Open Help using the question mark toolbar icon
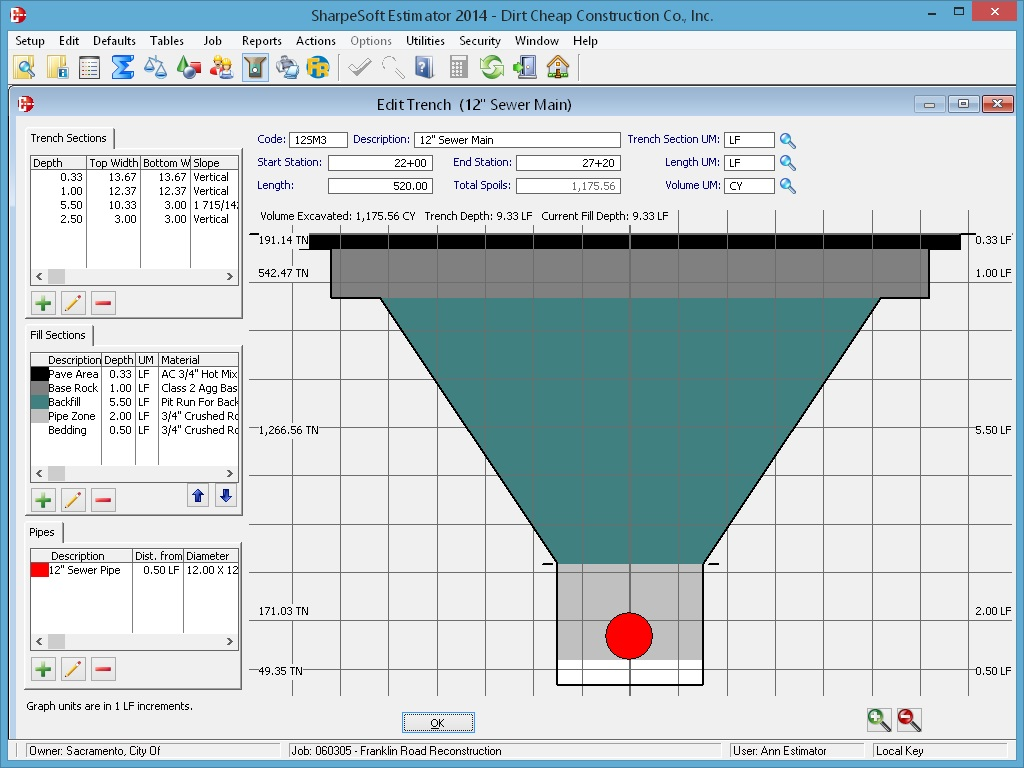This screenshot has width=1024, height=768. coord(424,67)
